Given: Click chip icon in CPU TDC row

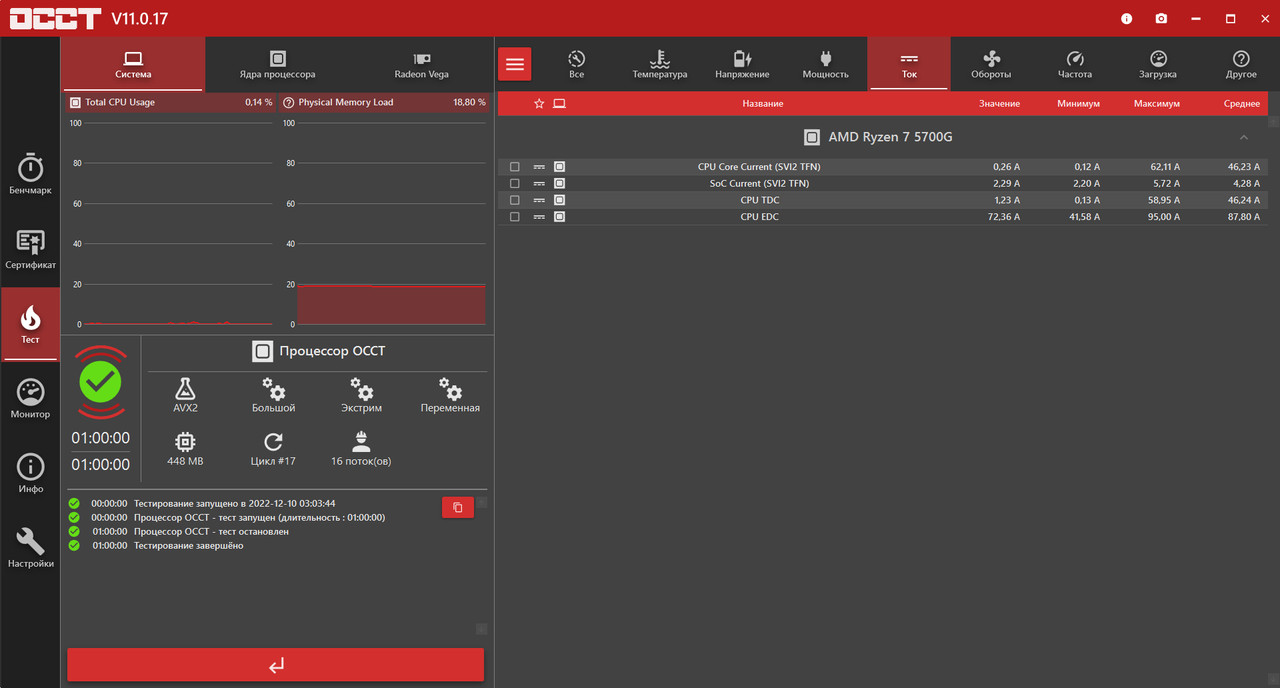Looking at the screenshot, I should [559, 200].
